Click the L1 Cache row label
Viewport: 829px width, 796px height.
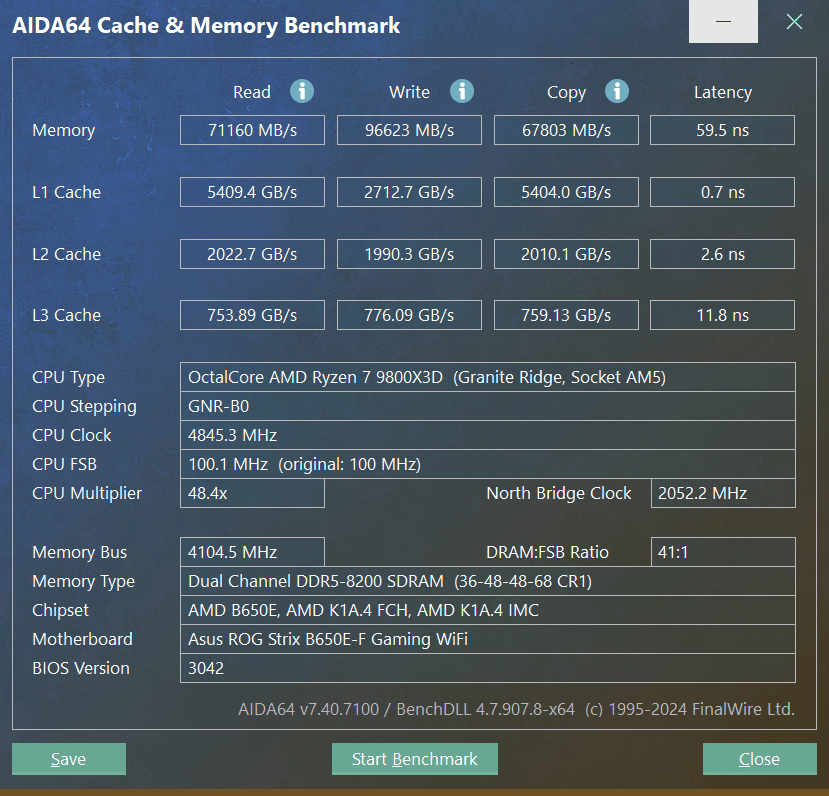66,192
